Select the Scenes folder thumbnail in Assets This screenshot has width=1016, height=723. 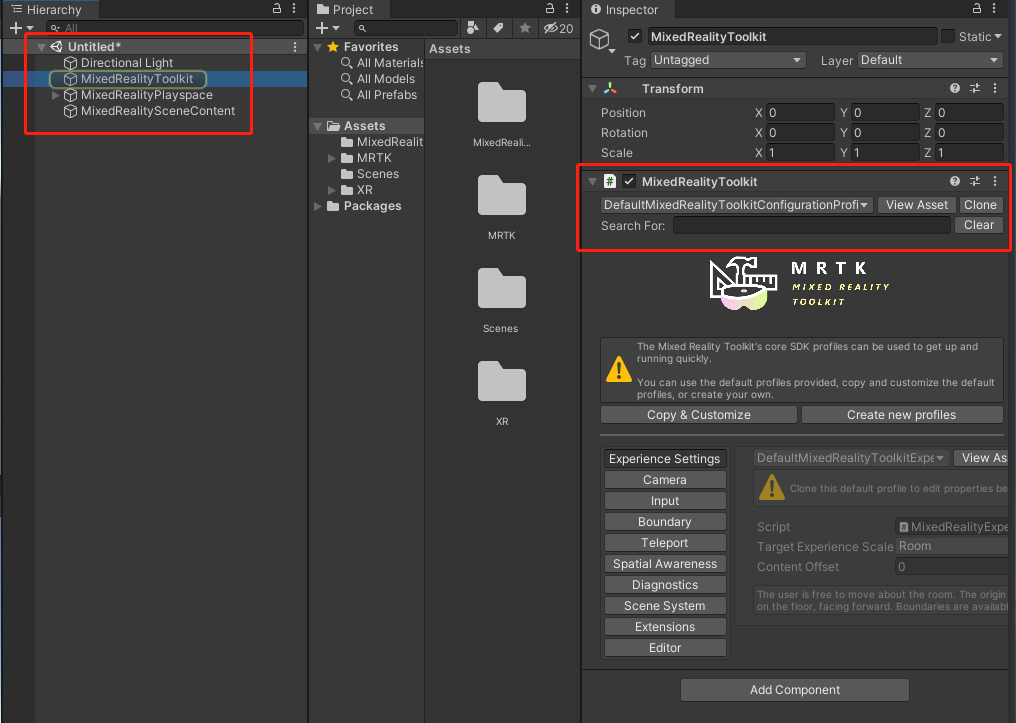pyautogui.click(x=502, y=288)
